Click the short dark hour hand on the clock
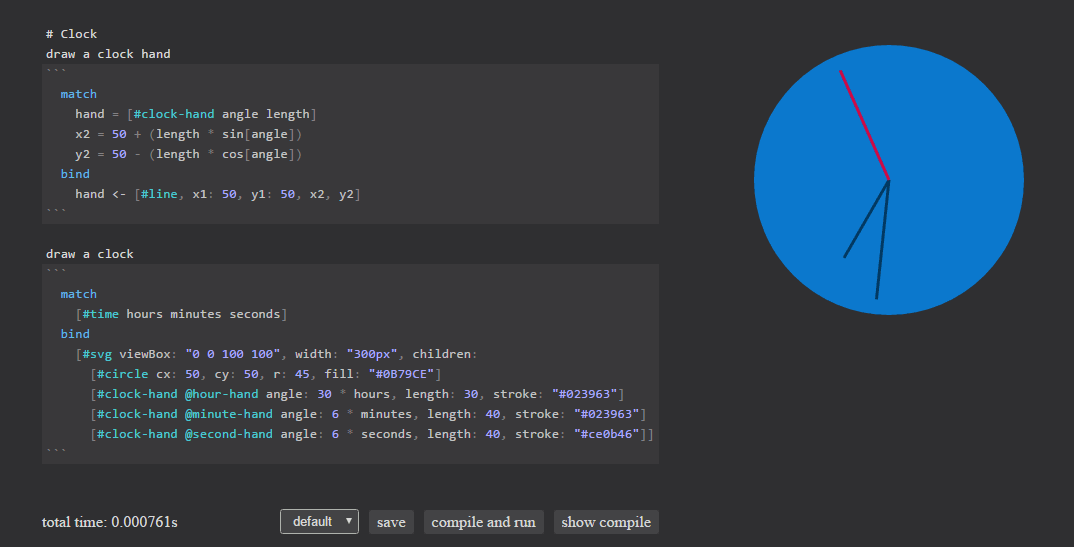This screenshot has height=547, width=1074. [x=866, y=219]
